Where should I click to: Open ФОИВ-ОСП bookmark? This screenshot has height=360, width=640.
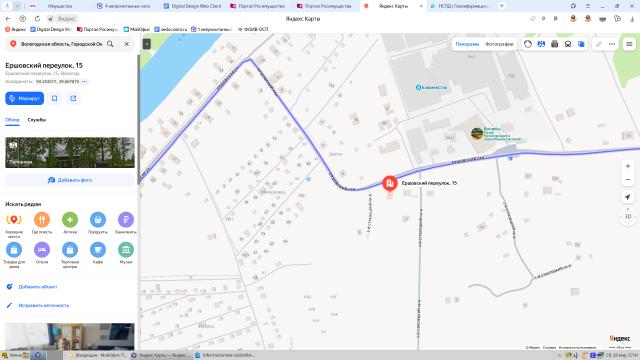point(253,29)
